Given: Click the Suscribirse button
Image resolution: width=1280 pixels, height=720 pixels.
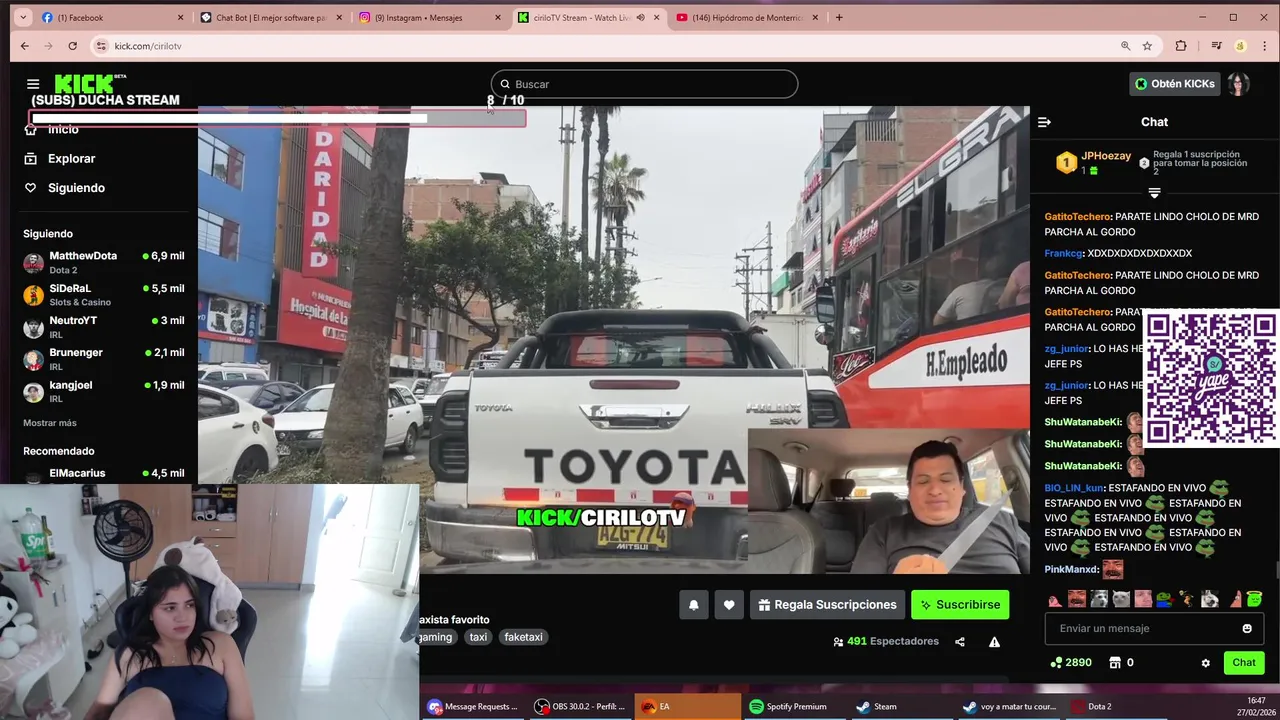Looking at the screenshot, I should 960,605.
